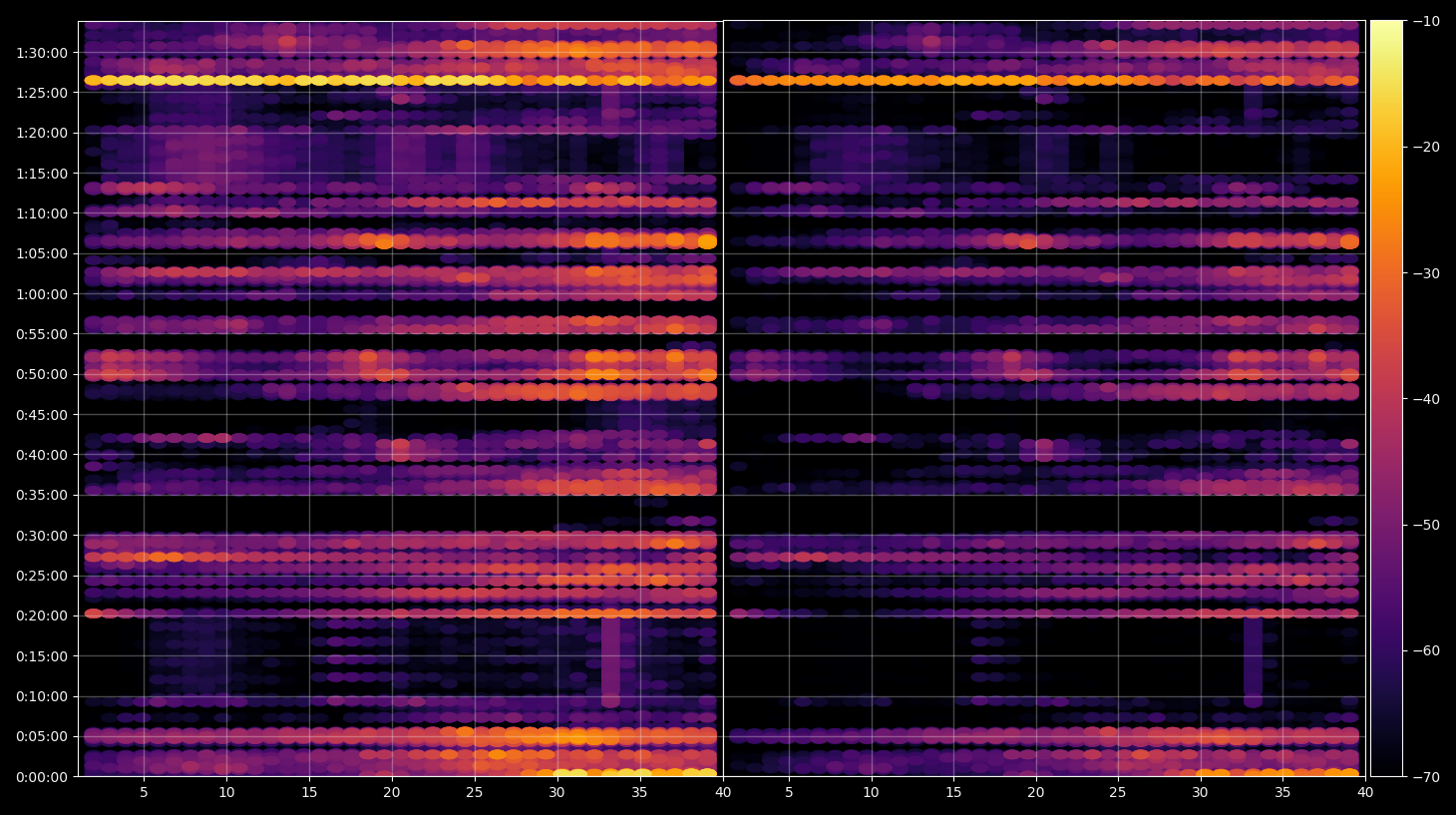This screenshot has height=815, width=1456.
Task: Click the y-axis label "1:10:00"
Action: pyautogui.click(x=42, y=213)
